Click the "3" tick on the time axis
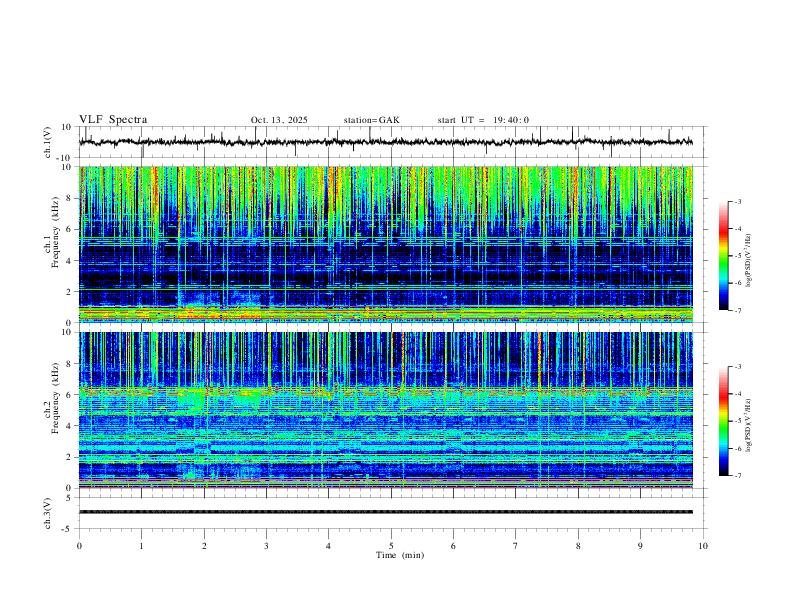Screen dimensions: 792x612 [266, 546]
